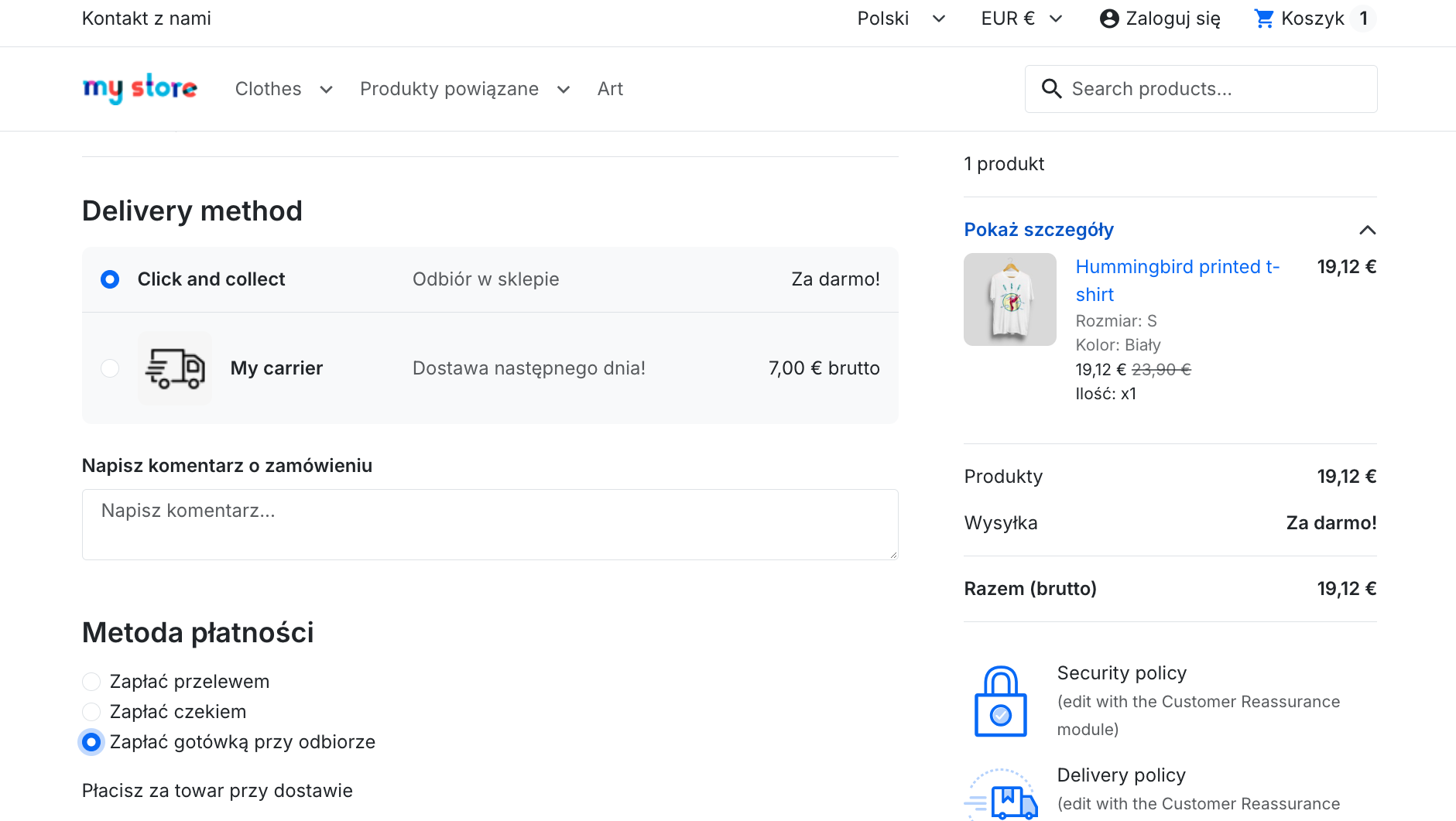
Task: Click Kontakt z nami link
Action: click(146, 19)
